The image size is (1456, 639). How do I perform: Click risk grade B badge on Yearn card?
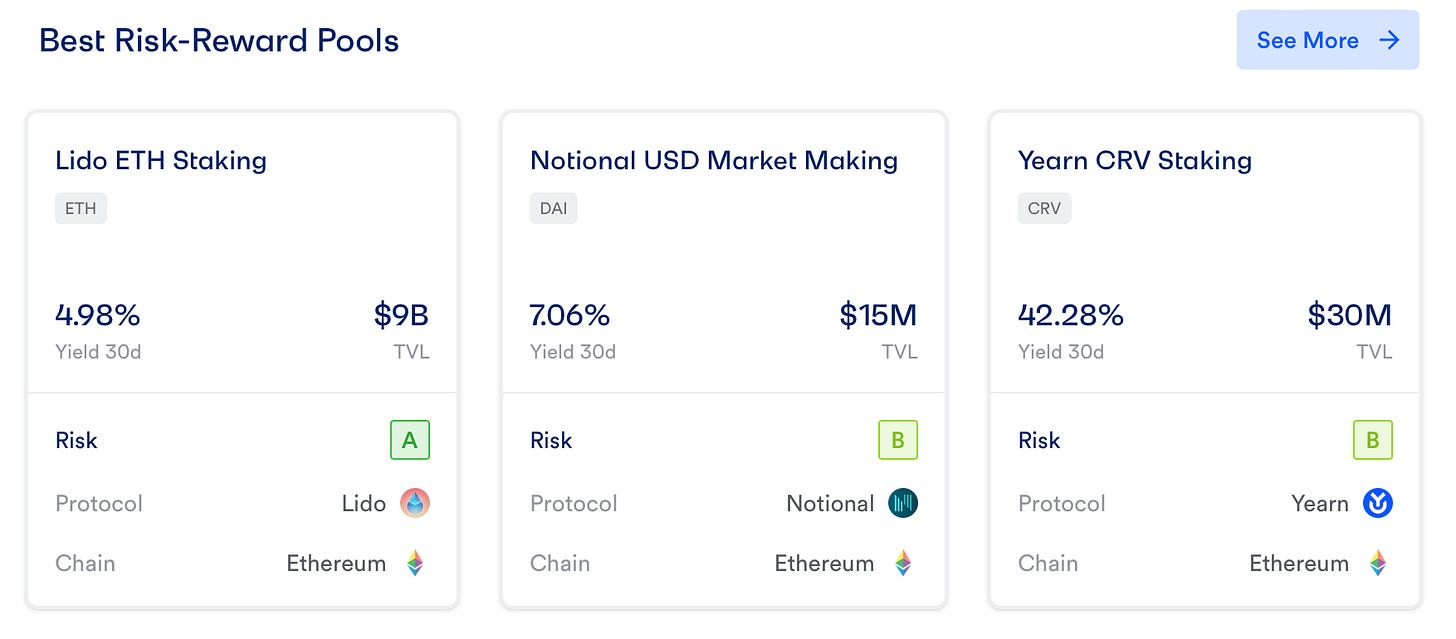[x=1373, y=440]
